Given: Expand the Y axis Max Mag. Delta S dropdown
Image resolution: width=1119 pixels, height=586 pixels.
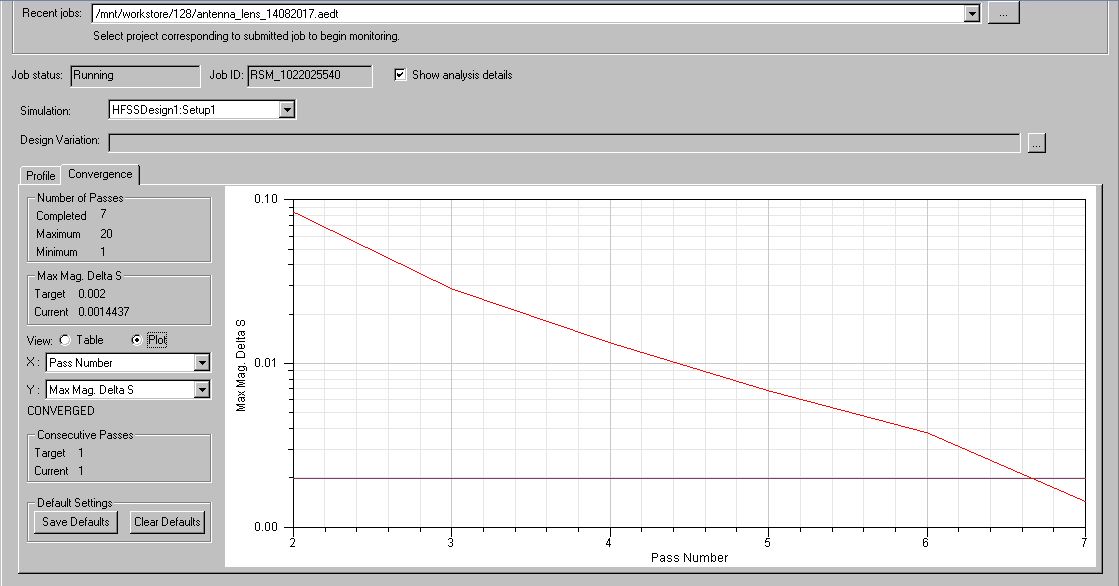Looking at the screenshot, I should pyautogui.click(x=202, y=390).
